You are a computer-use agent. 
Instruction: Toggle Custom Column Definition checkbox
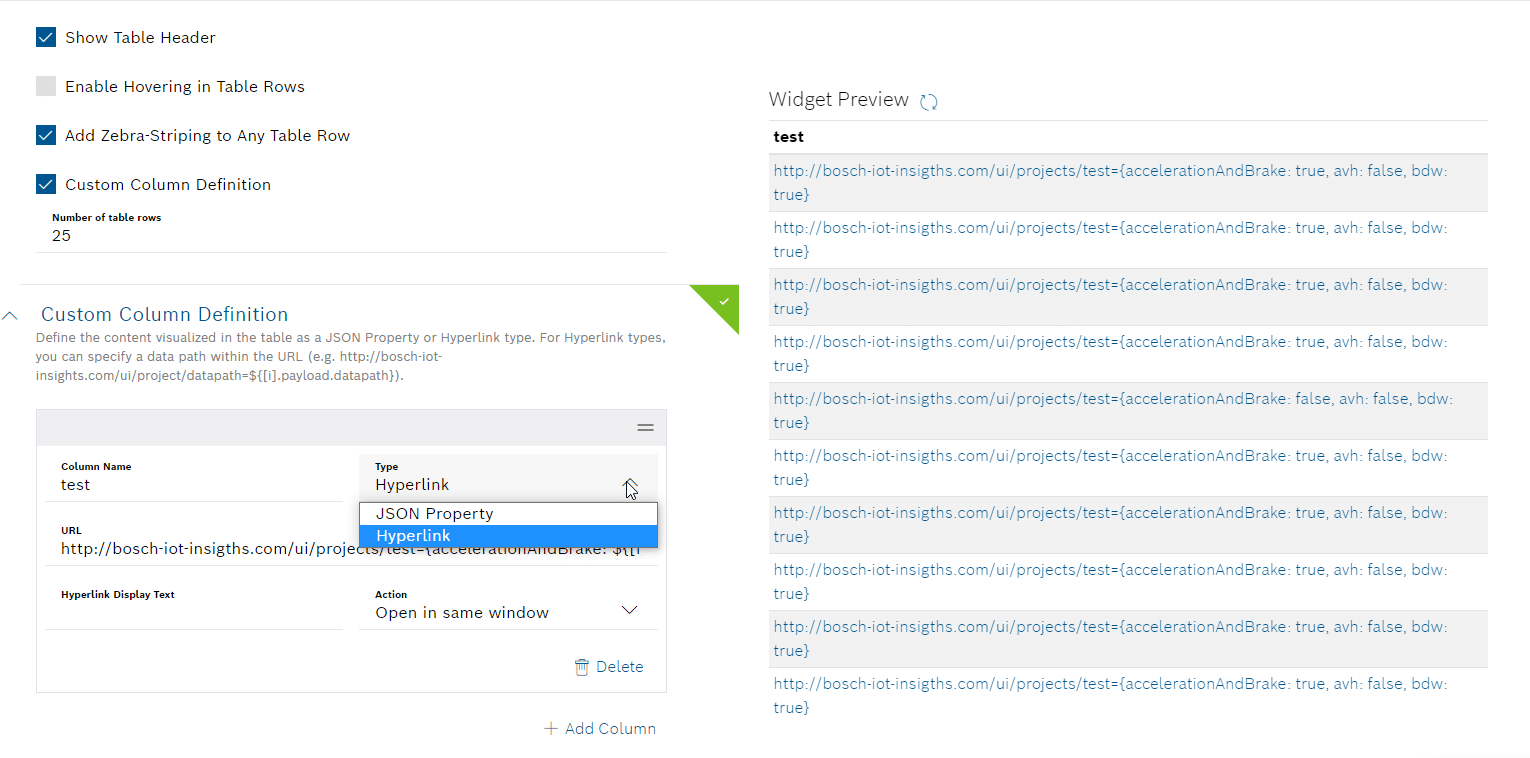tap(46, 185)
